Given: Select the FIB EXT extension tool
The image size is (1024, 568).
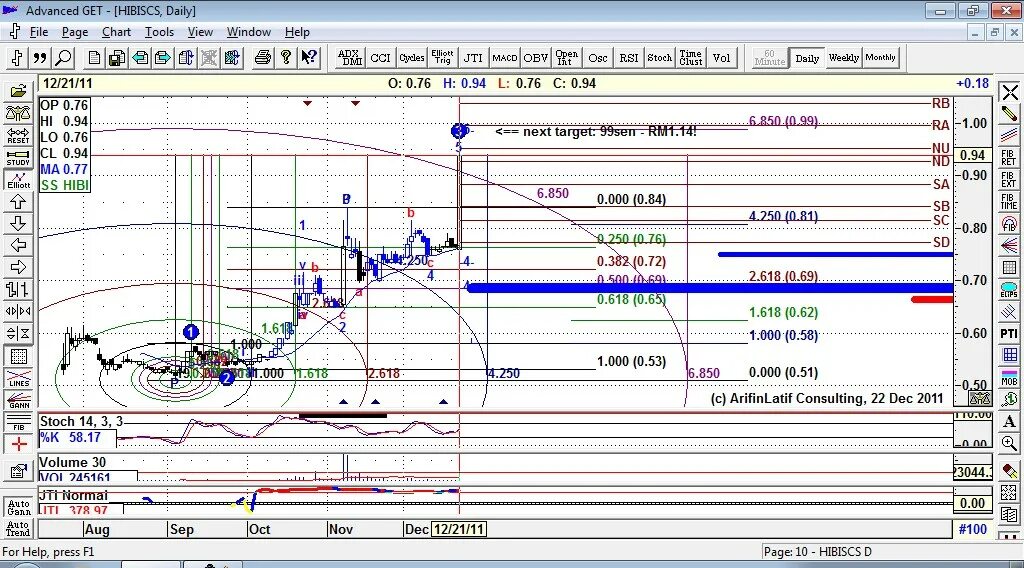Looking at the screenshot, I should (1009, 180).
